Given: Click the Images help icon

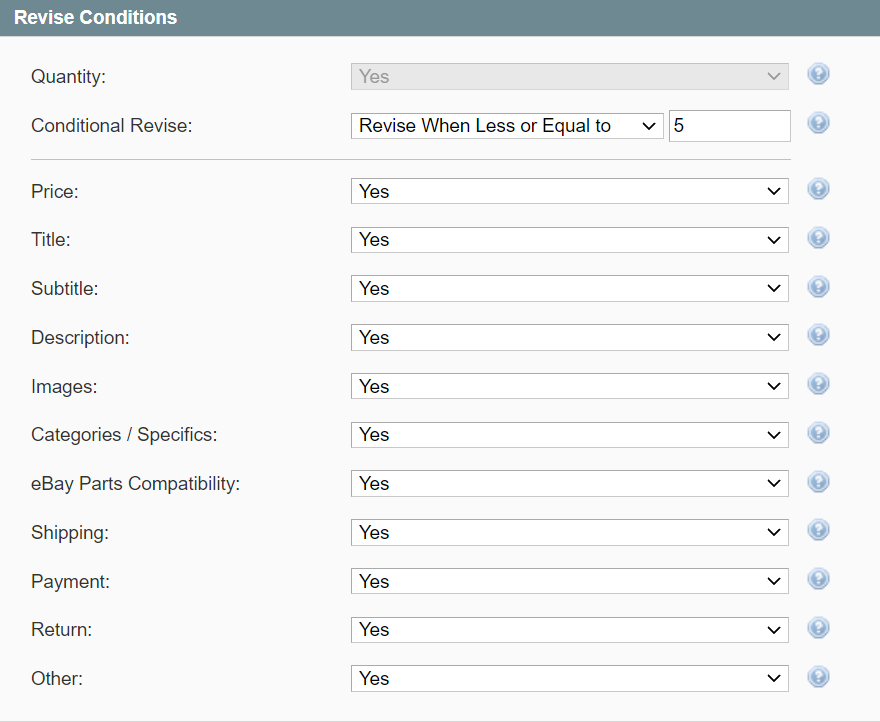Looking at the screenshot, I should click(x=818, y=384).
